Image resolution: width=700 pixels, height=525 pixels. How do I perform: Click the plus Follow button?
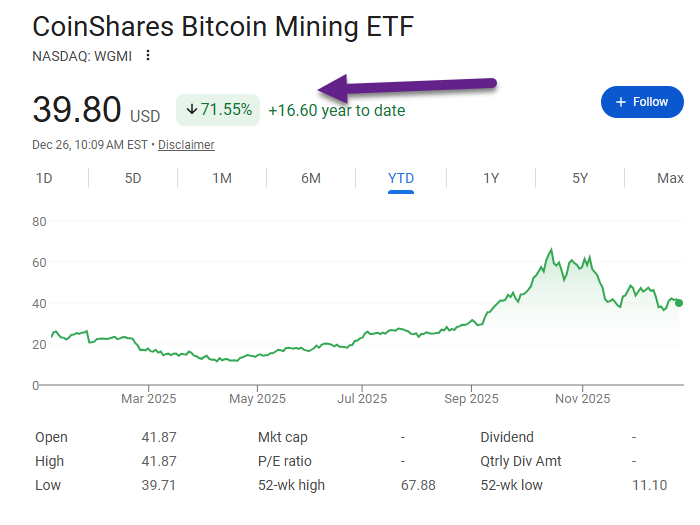(642, 102)
